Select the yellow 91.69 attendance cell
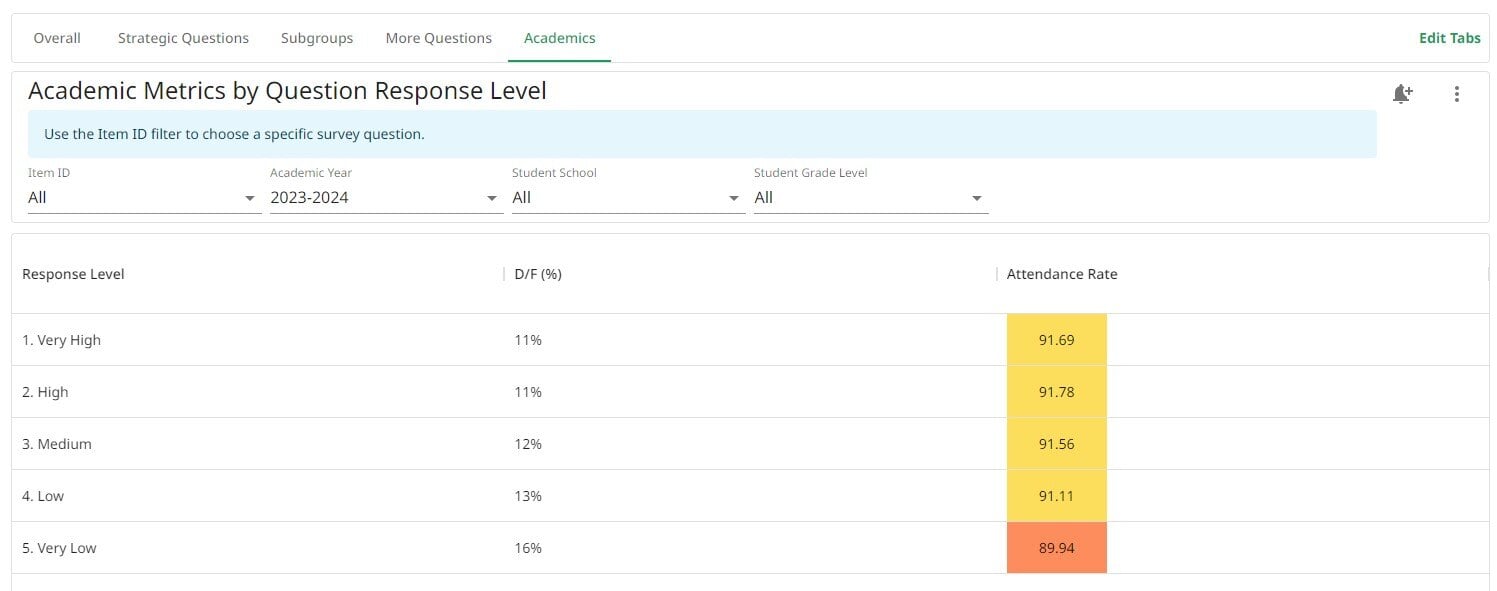 coord(1057,340)
